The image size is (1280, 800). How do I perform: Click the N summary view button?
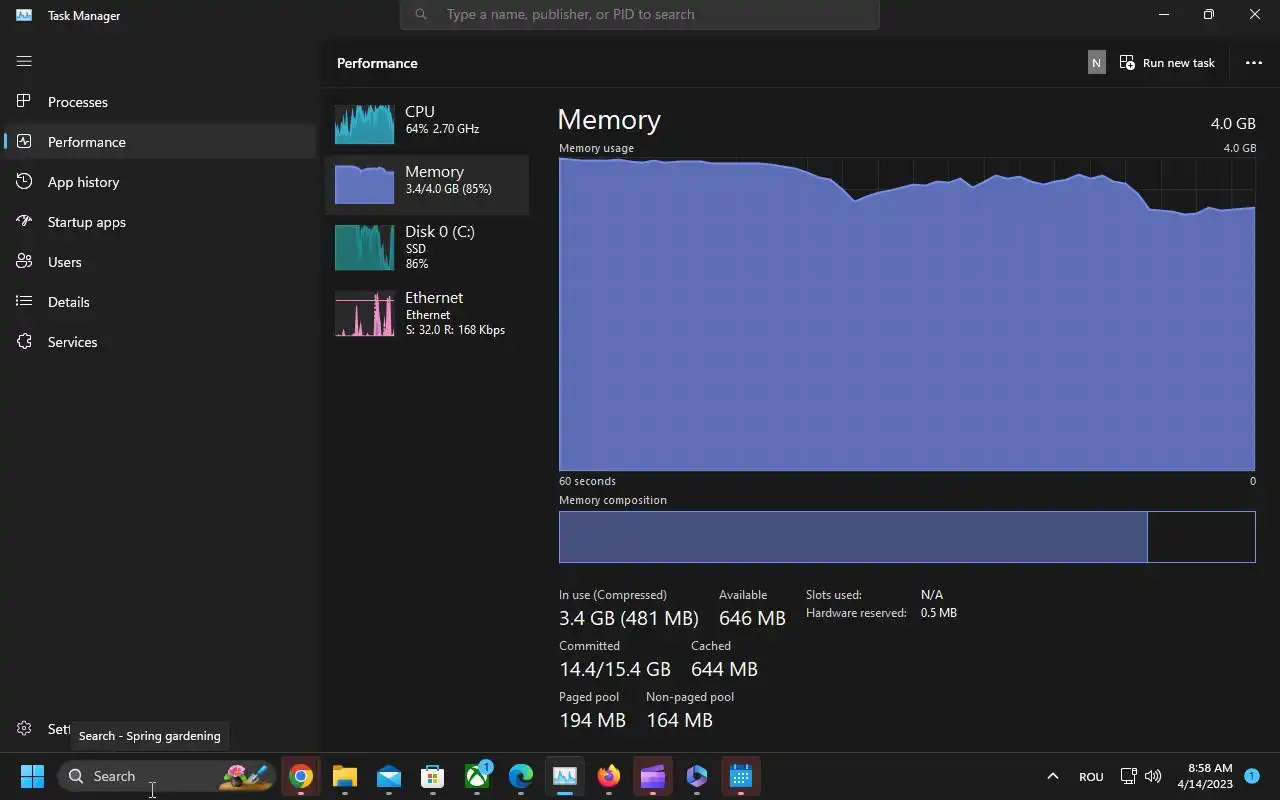click(x=1096, y=62)
